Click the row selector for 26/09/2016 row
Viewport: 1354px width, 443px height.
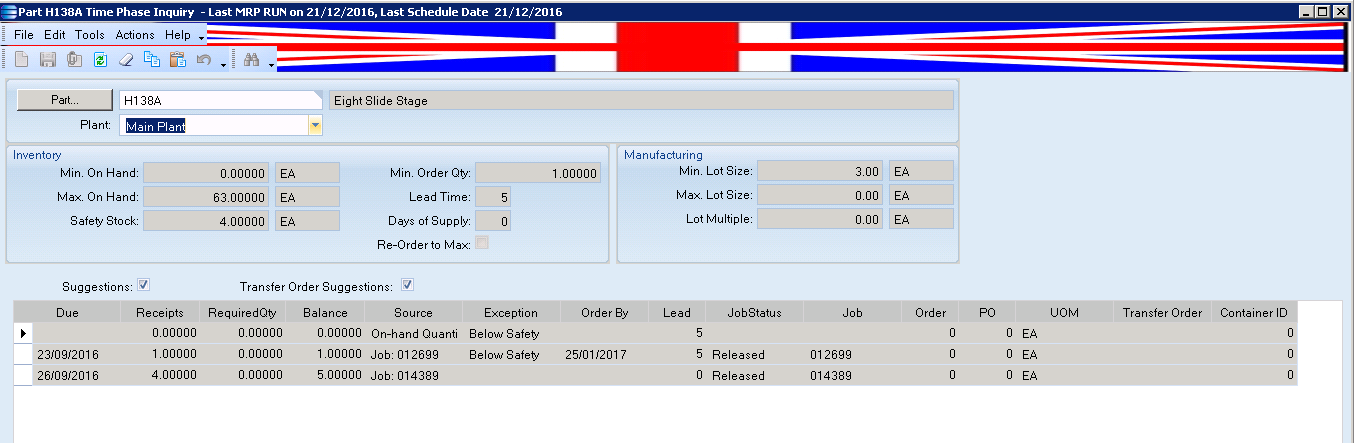tap(24, 375)
